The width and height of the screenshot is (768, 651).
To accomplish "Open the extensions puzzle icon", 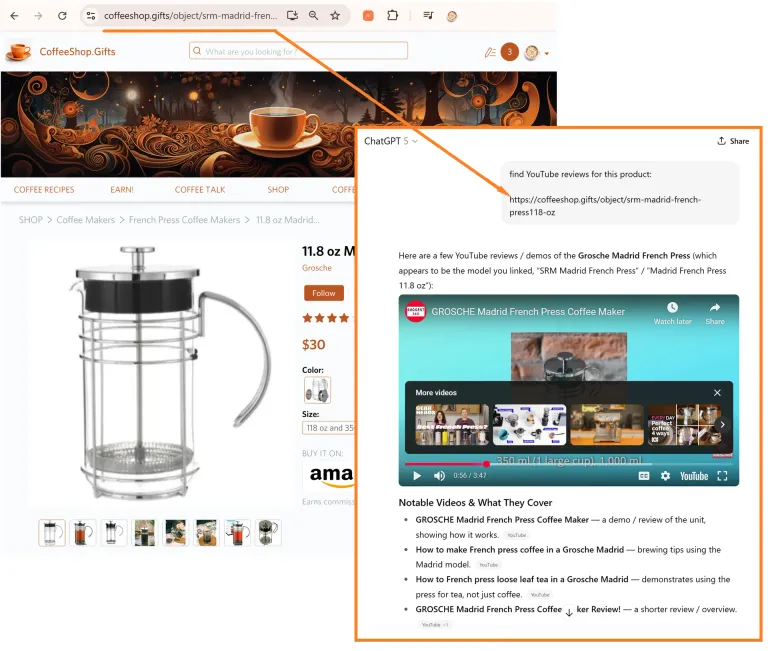I will point(392,16).
